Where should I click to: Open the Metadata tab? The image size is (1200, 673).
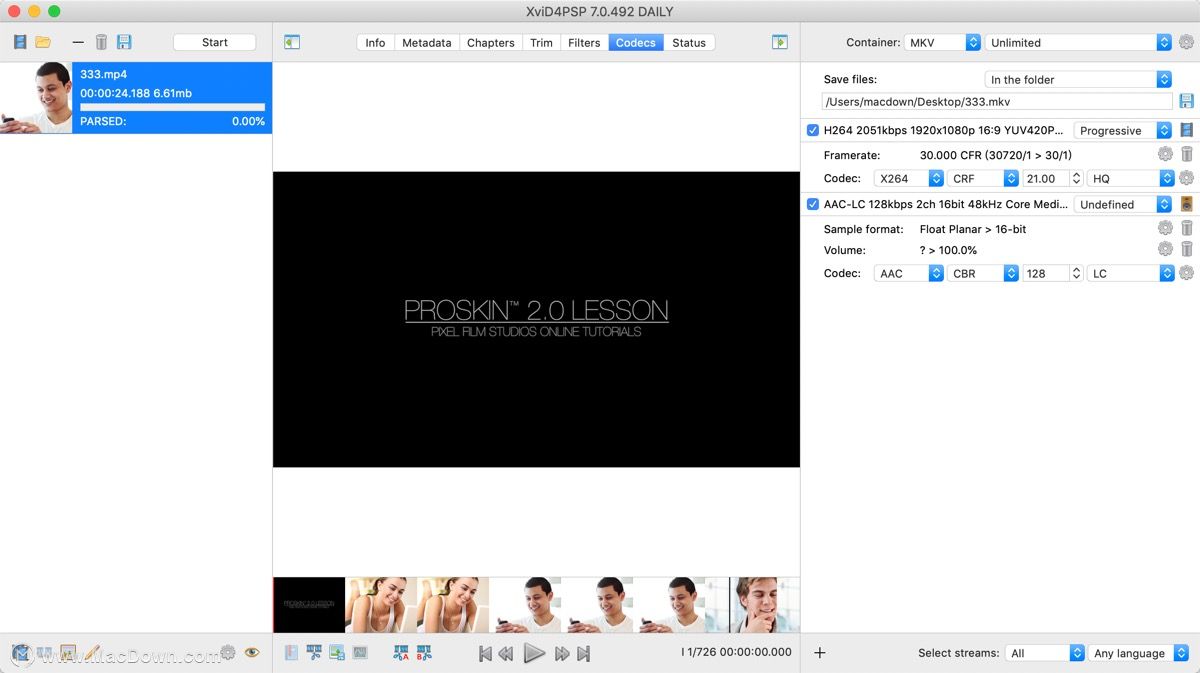[426, 42]
